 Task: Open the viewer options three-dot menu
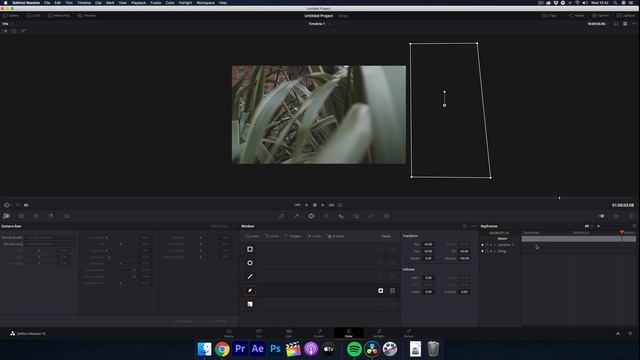pos(634,24)
